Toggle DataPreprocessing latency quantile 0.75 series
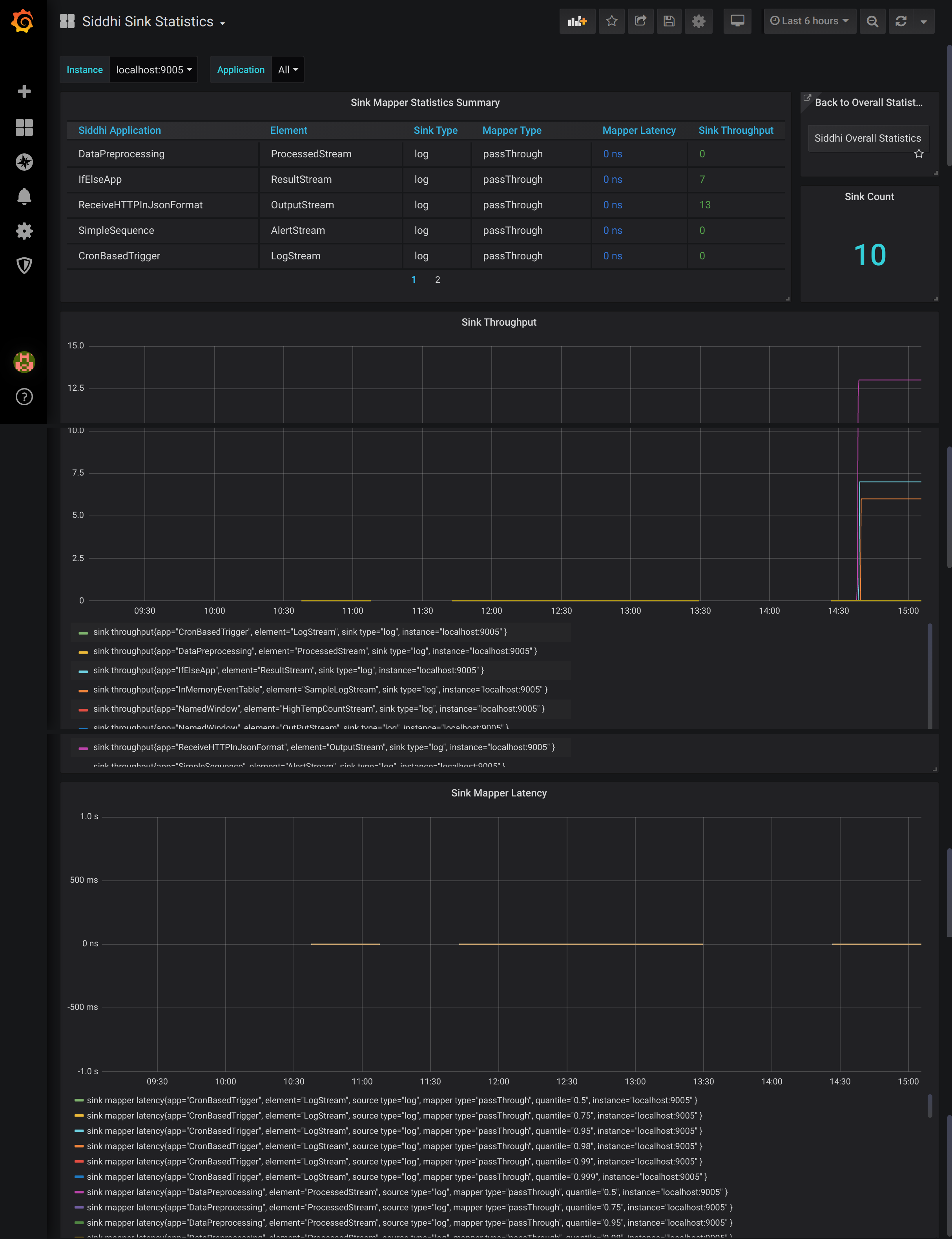The height and width of the screenshot is (1239, 952). coord(409,1207)
